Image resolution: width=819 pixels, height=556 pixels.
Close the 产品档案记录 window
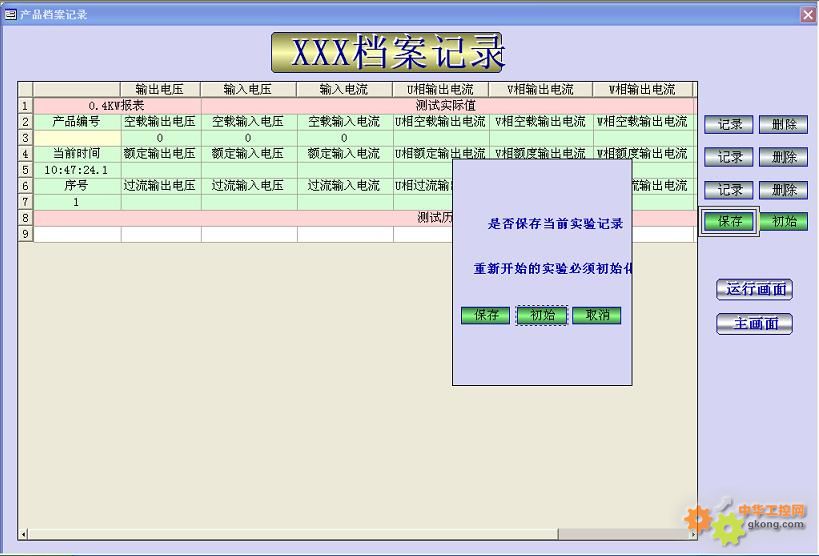808,14
